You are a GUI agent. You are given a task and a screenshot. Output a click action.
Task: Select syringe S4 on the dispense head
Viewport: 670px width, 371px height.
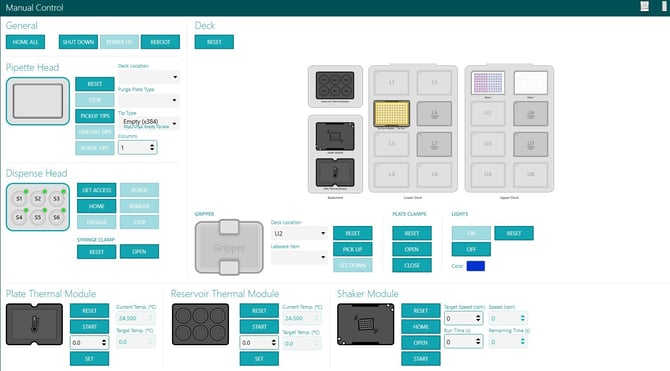point(19,217)
